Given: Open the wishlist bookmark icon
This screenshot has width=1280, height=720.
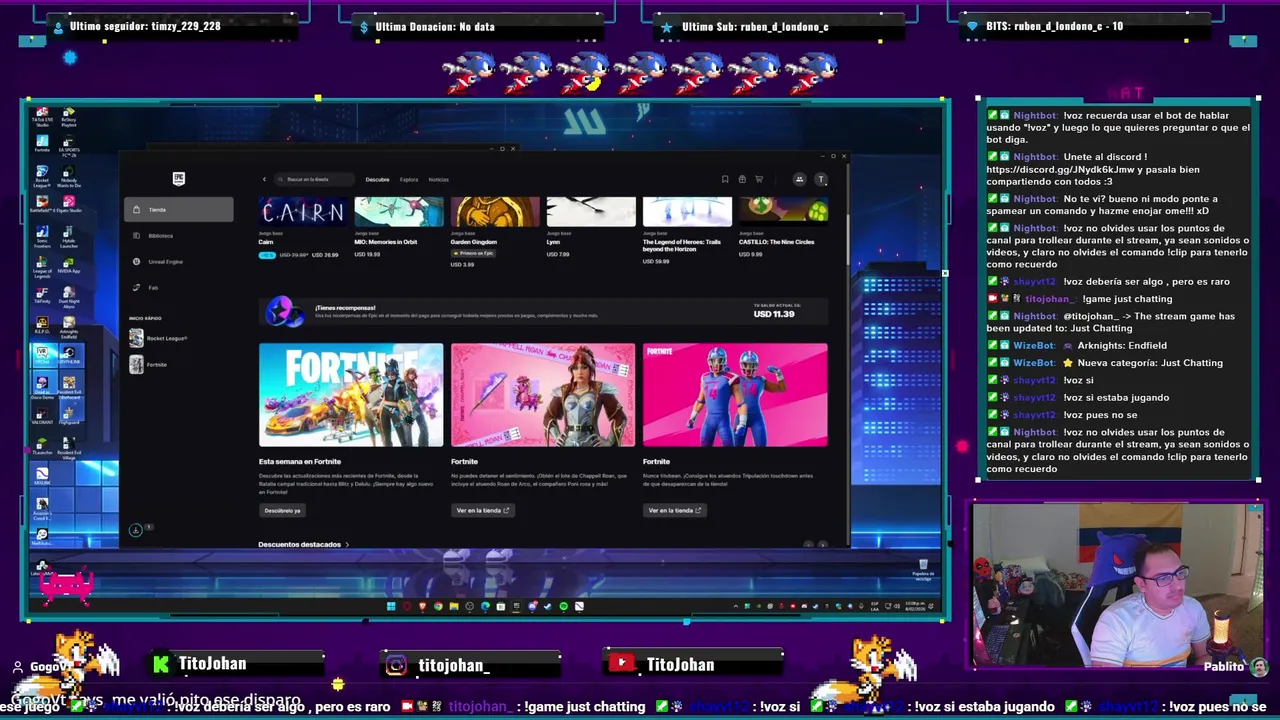Looking at the screenshot, I should point(725,179).
